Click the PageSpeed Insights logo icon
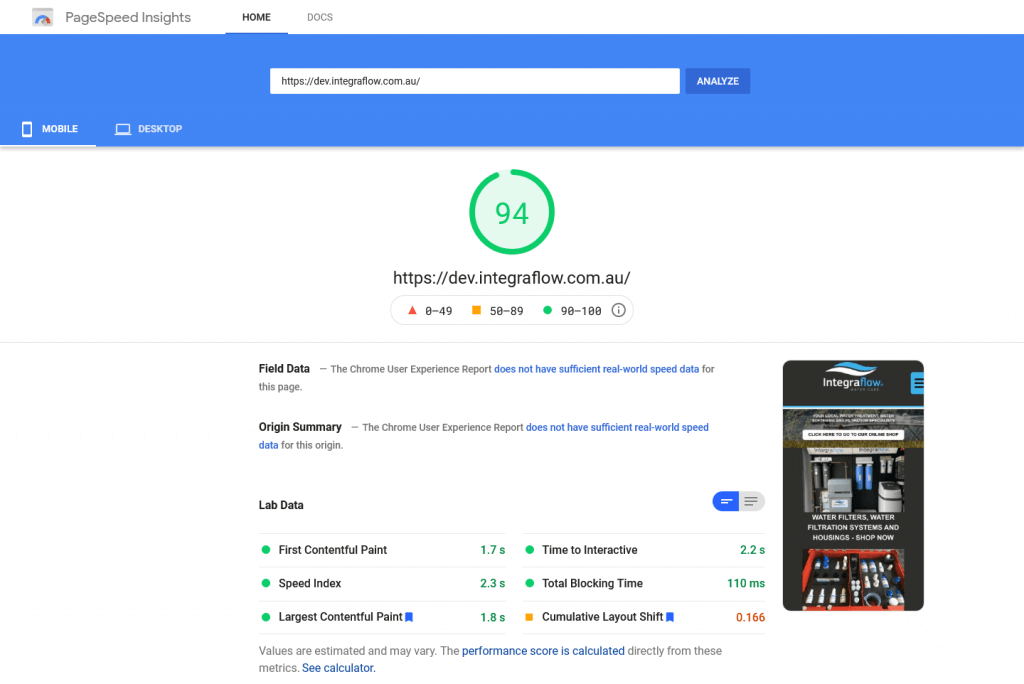Screen dimensions: 1024x684 pyautogui.click(x=43, y=17)
